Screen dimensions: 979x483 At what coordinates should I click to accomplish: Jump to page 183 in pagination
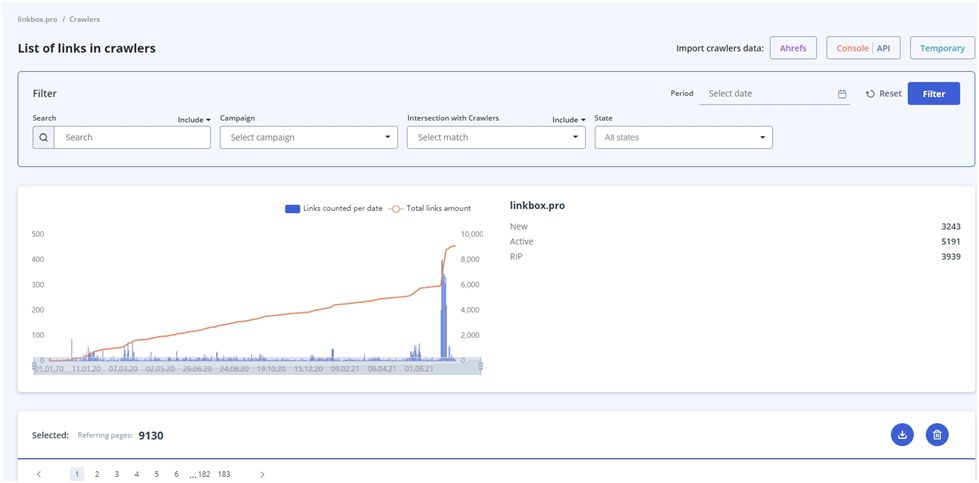tap(223, 474)
